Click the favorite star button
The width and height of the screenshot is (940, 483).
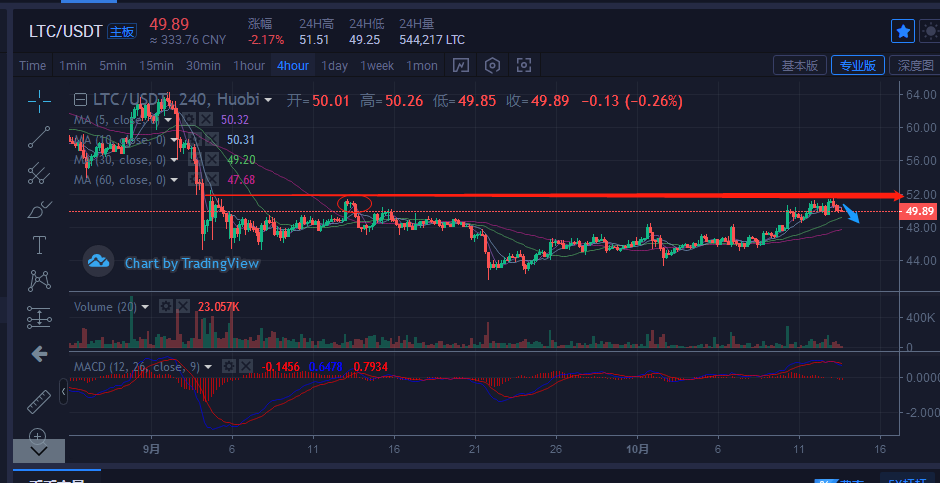pos(903,31)
